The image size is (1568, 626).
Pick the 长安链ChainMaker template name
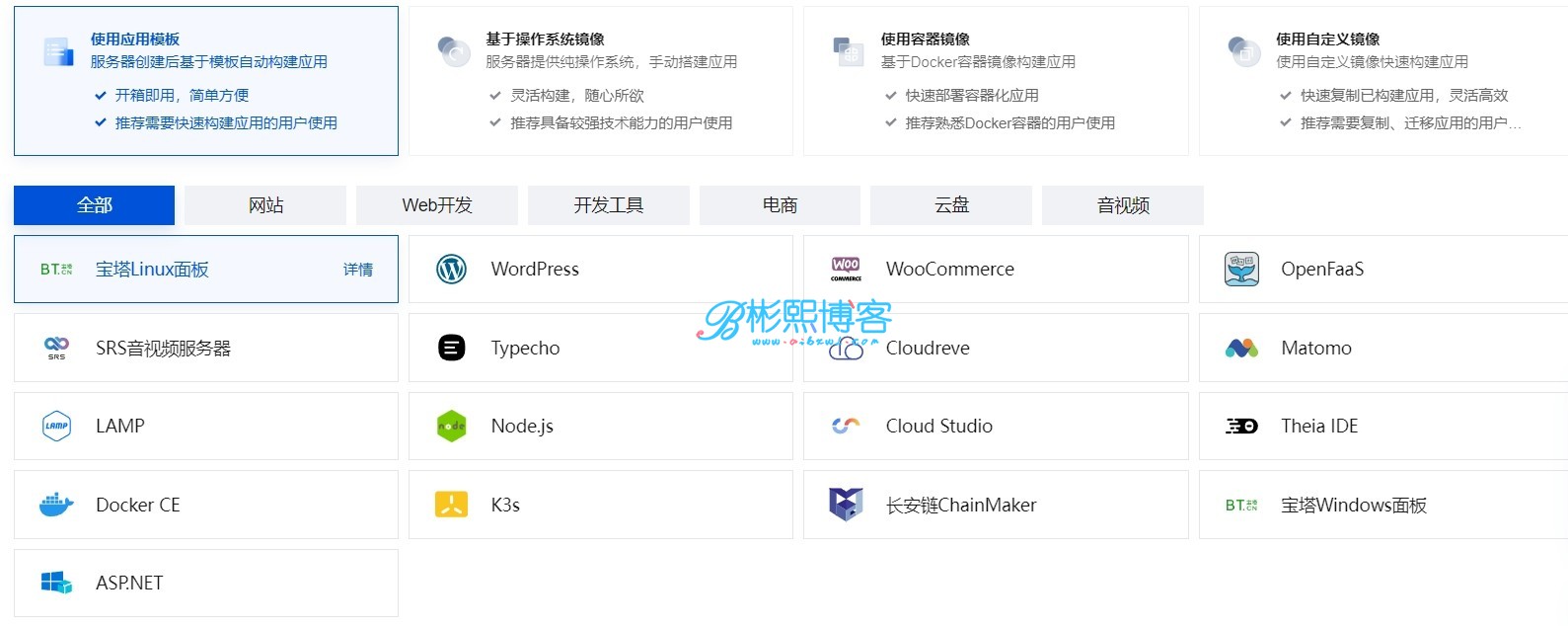pos(961,505)
